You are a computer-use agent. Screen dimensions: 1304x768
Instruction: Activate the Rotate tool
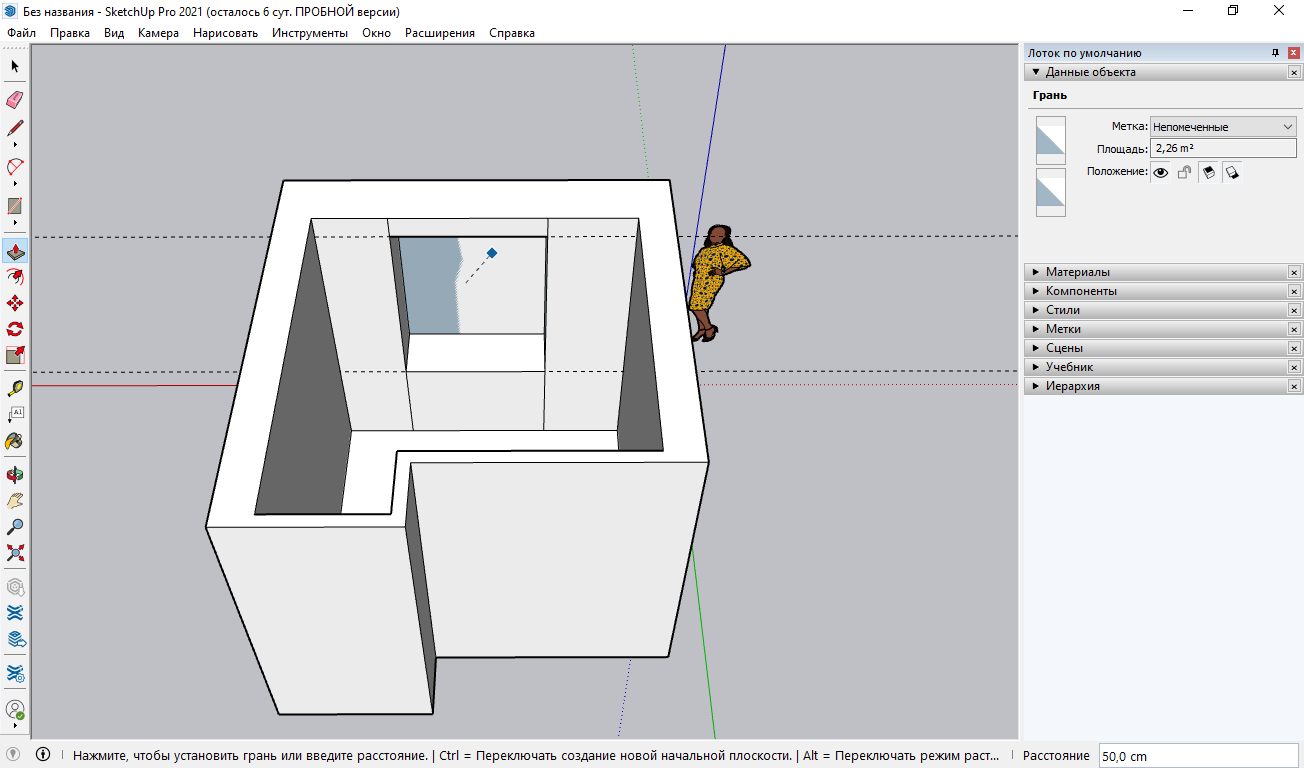click(x=15, y=328)
